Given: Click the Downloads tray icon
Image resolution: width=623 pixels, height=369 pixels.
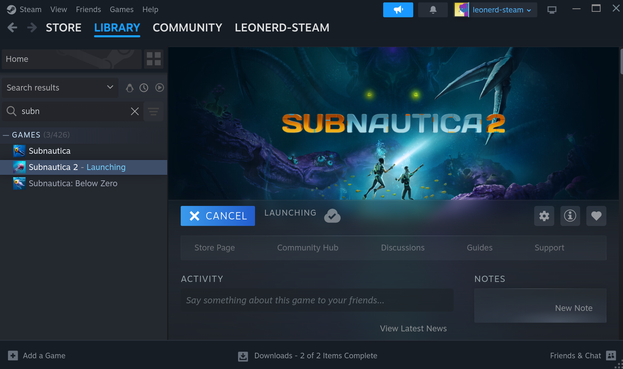Looking at the screenshot, I should (x=243, y=356).
